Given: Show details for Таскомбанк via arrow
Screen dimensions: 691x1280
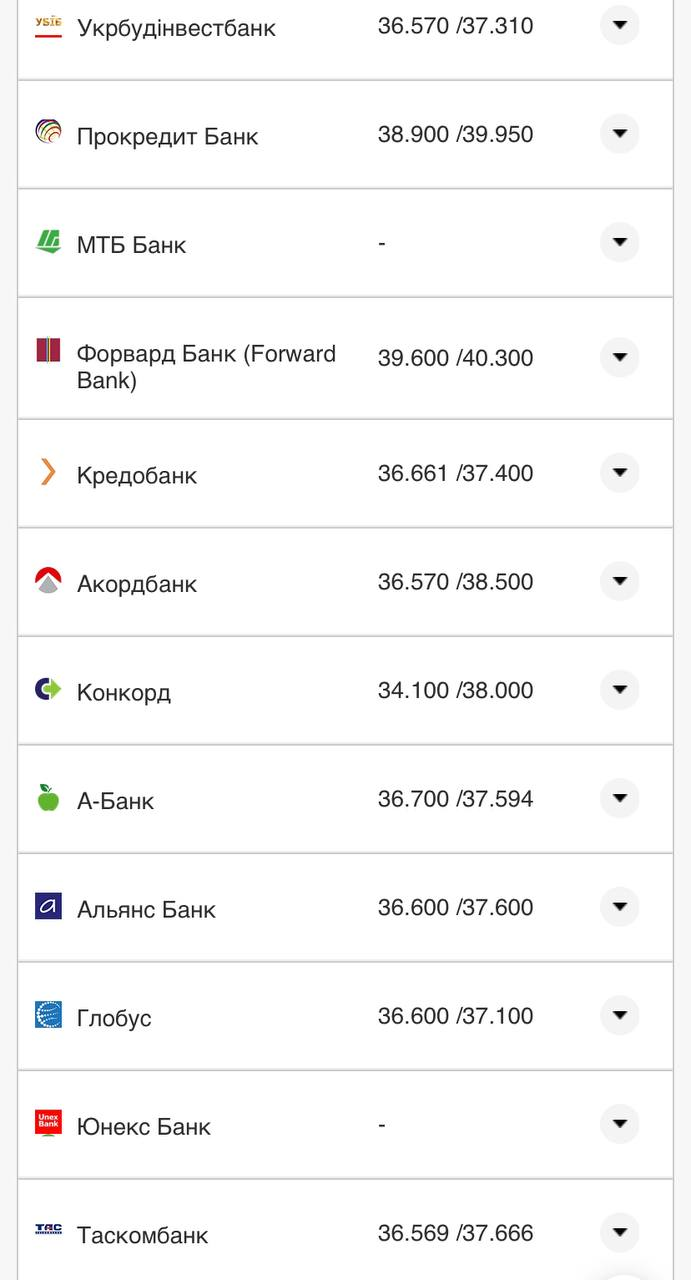Looking at the screenshot, I should tap(619, 1232).
